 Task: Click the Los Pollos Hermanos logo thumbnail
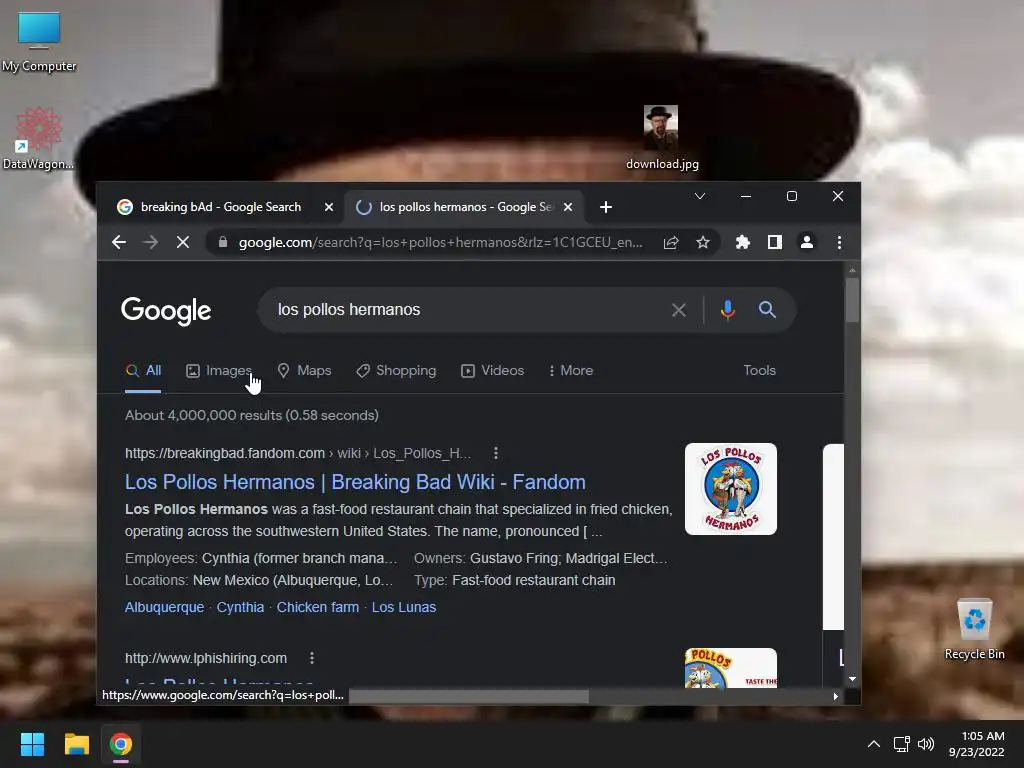coord(731,489)
